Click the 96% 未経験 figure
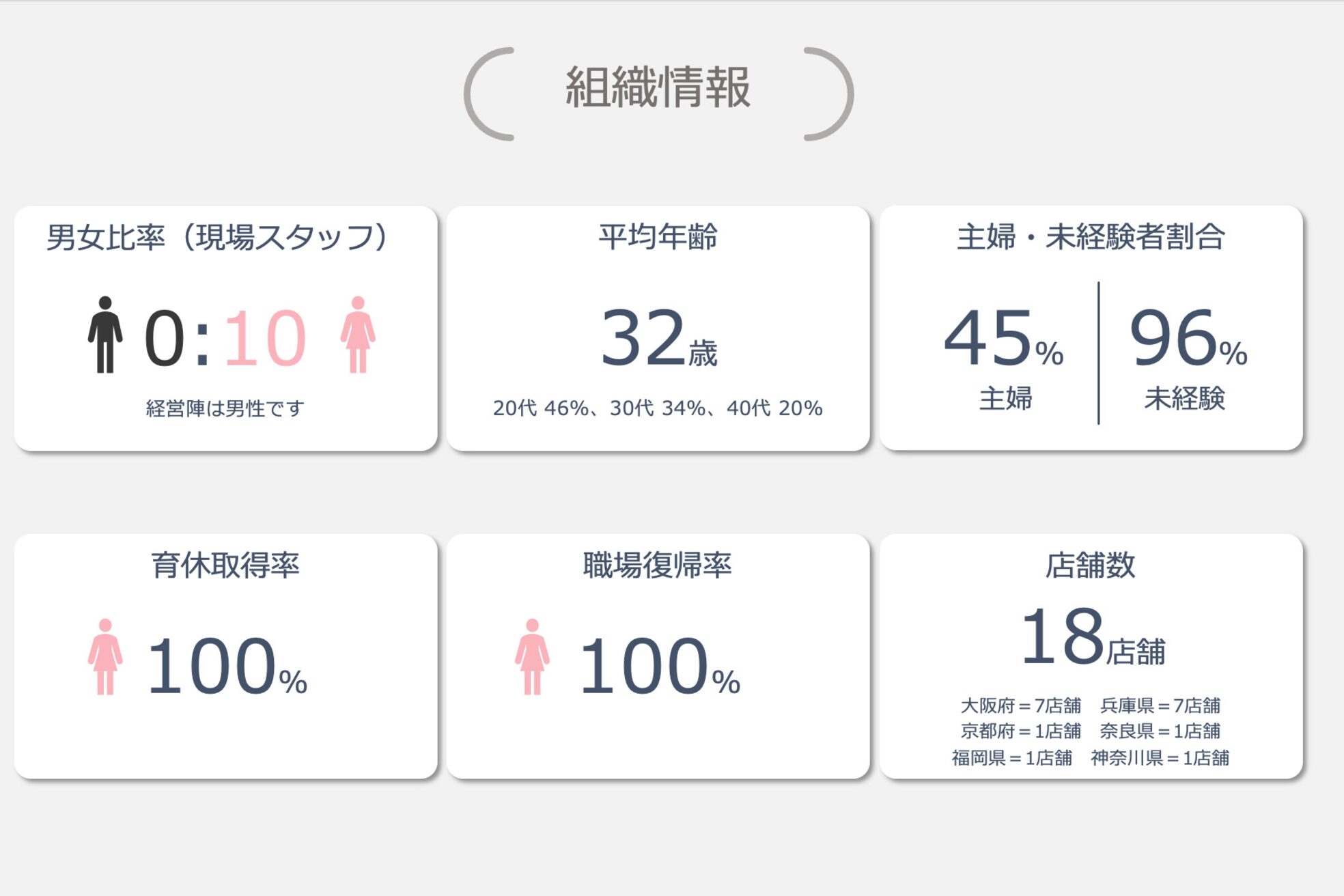The height and width of the screenshot is (896, 1344). click(1188, 339)
